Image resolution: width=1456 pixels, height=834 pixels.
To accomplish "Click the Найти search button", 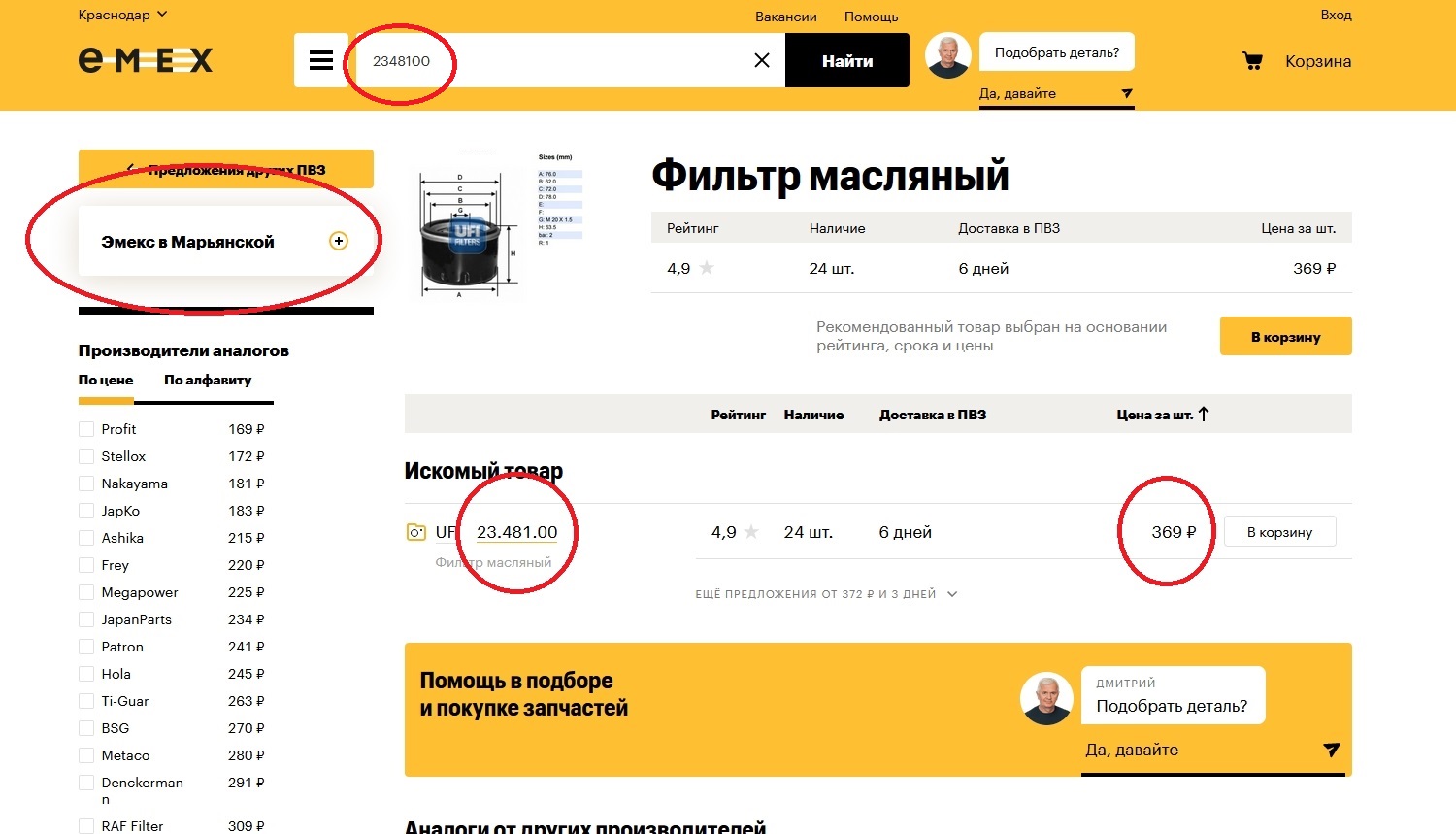I will [847, 60].
